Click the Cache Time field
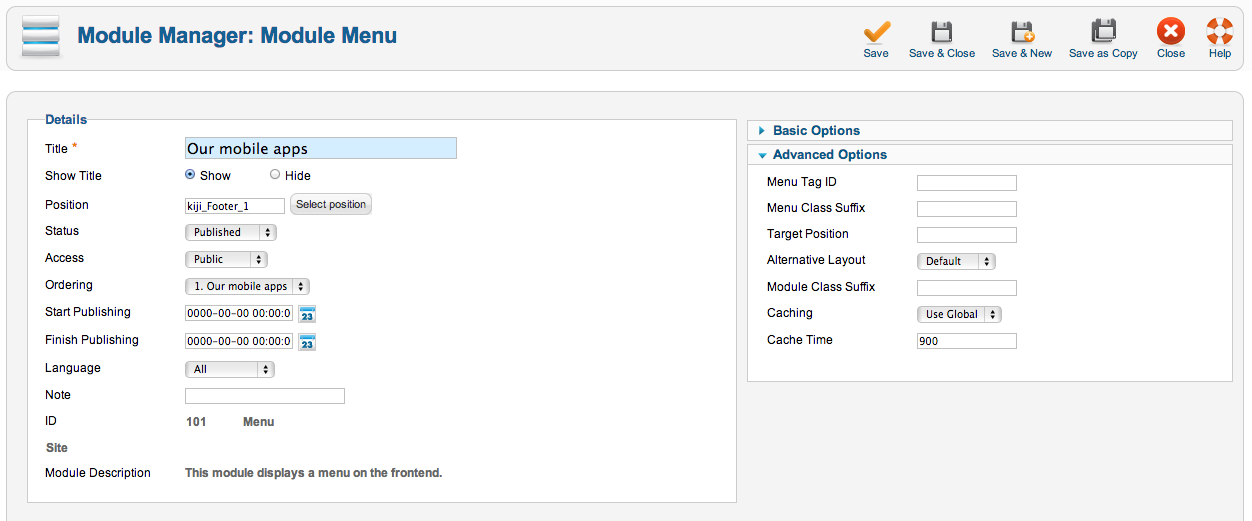Image resolution: width=1252 pixels, height=521 pixels. [x=967, y=341]
